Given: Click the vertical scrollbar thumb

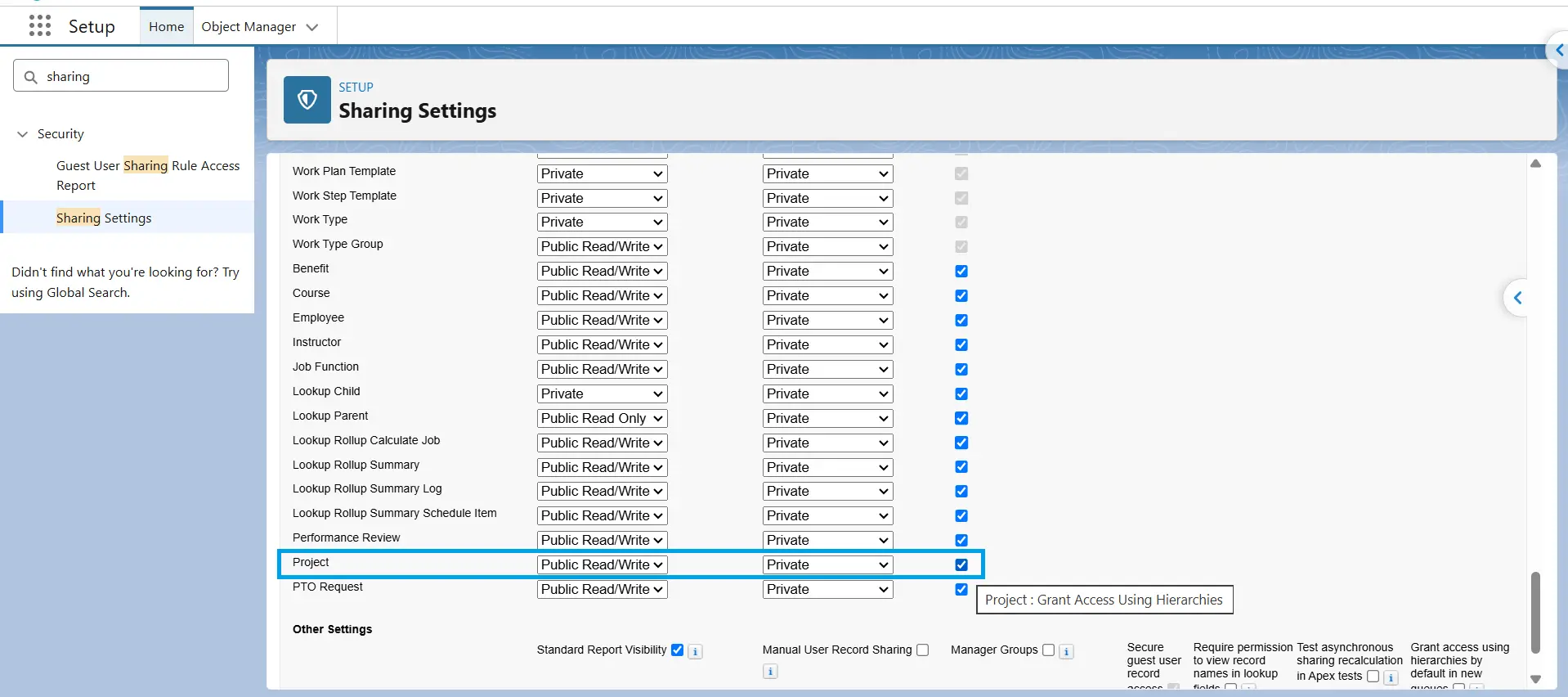Looking at the screenshot, I should coord(1536,612).
